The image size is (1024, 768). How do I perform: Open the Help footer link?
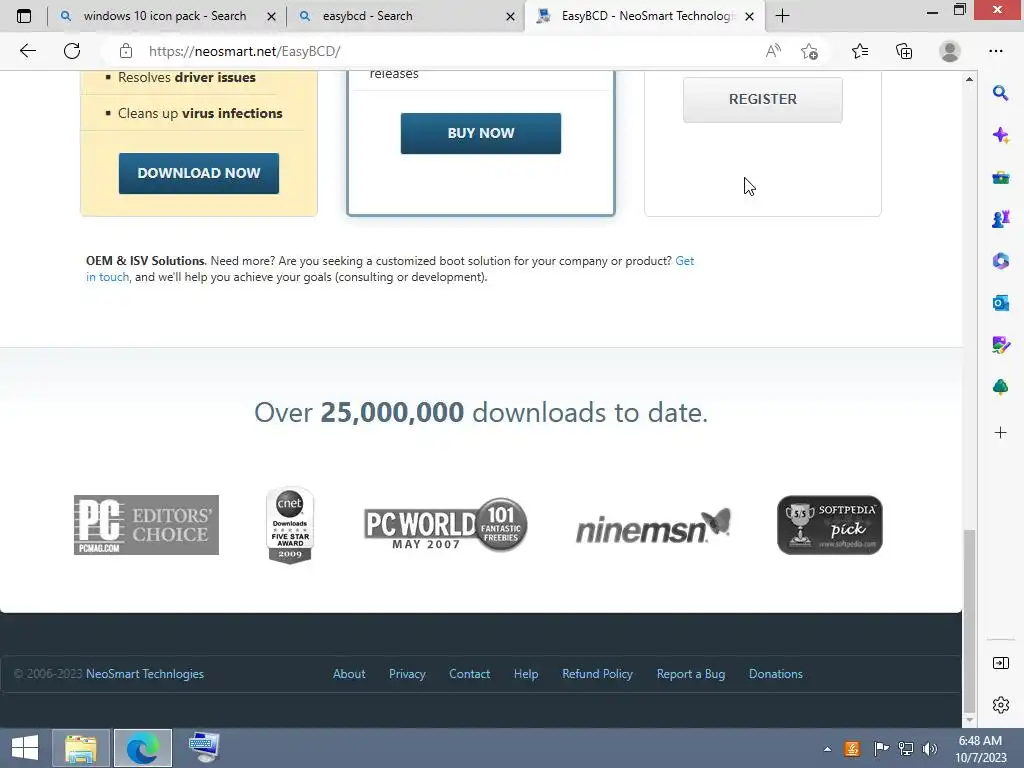tap(526, 674)
